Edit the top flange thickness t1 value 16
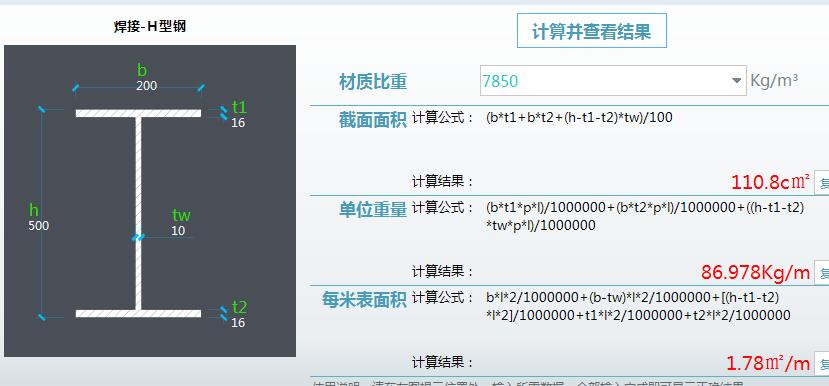The height and width of the screenshot is (386, 829). tap(238, 122)
